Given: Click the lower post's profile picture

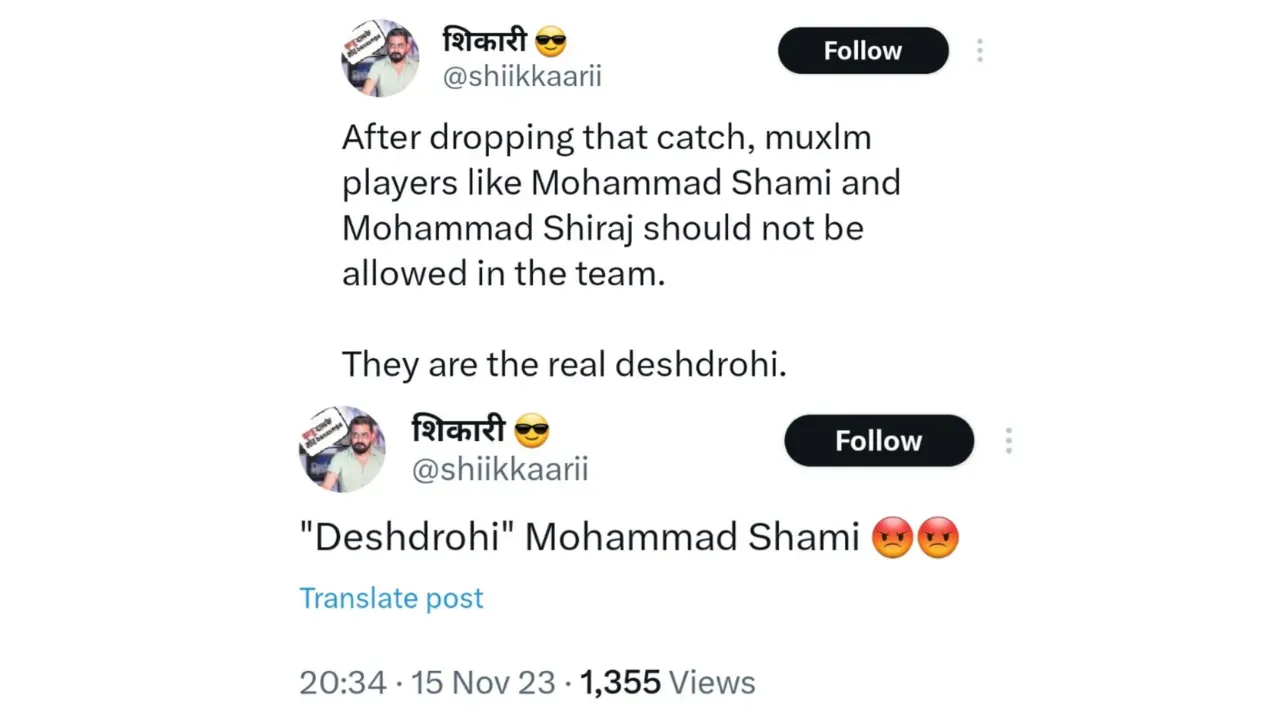Looking at the screenshot, I should (x=342, y=449).
